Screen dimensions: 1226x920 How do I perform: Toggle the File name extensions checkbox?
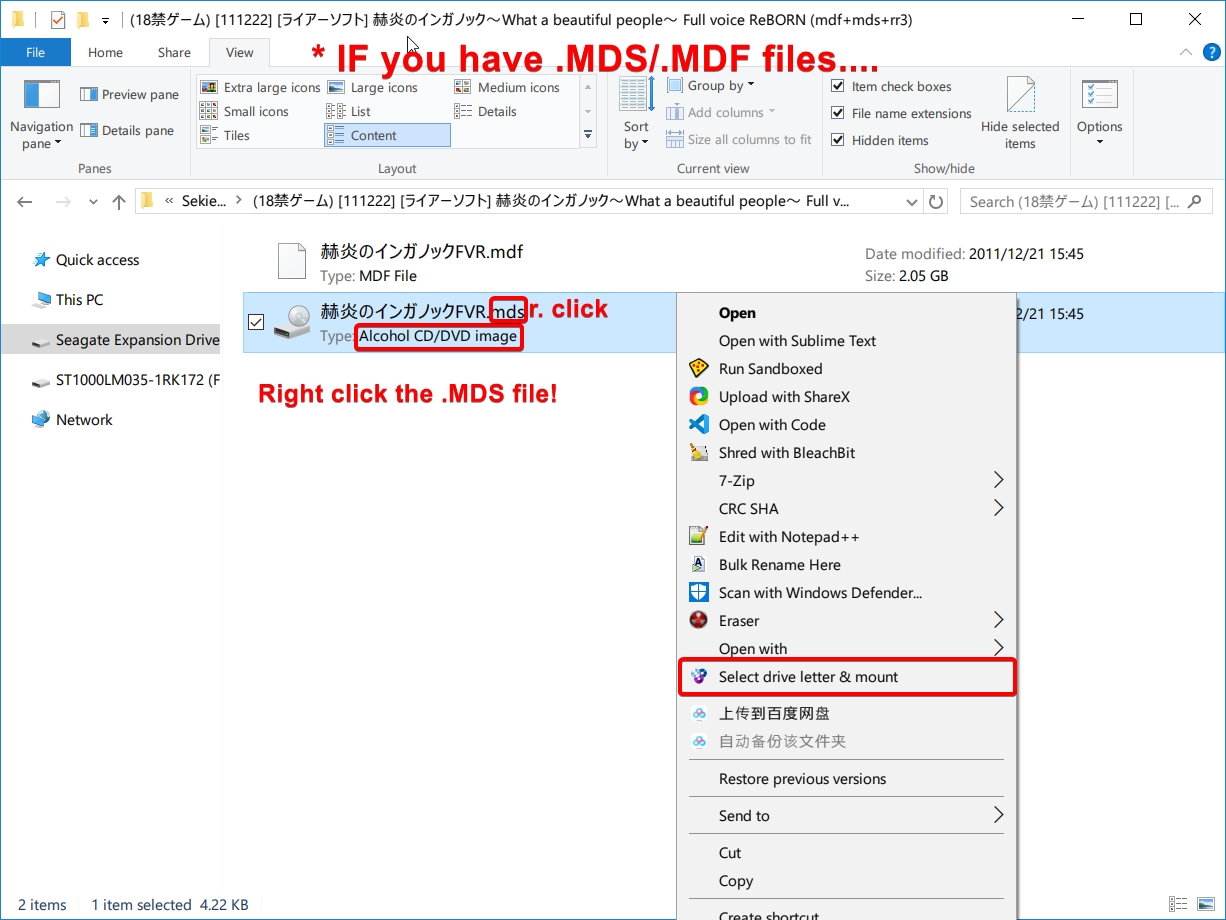(x=838, y=114)
